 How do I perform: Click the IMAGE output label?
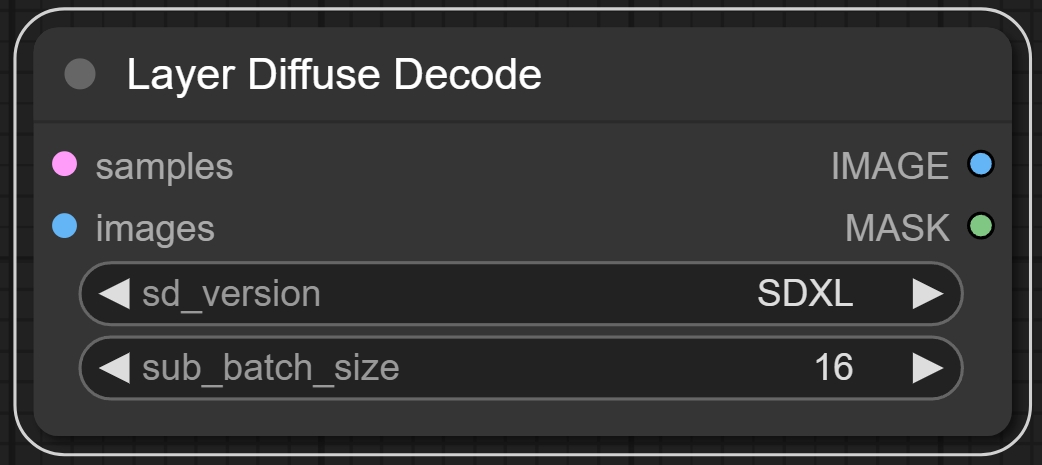[889, 166]
